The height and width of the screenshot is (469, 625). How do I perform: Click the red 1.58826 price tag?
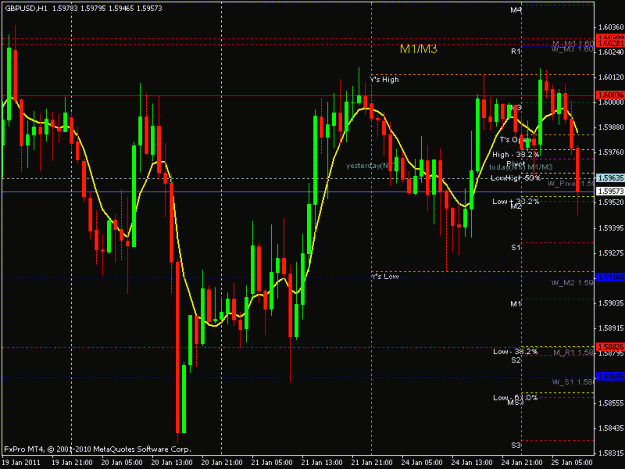click(610, 347)
